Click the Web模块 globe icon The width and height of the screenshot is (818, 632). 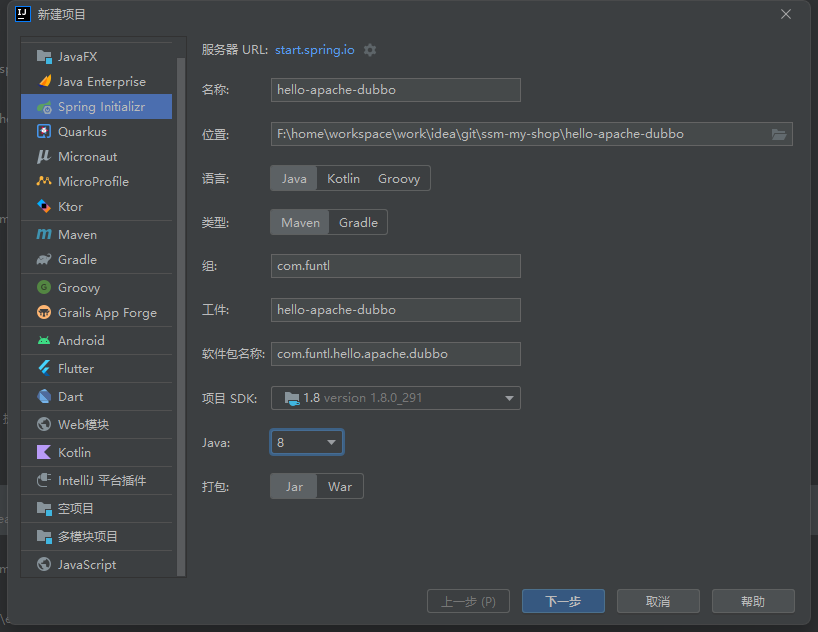pos(44,424)
